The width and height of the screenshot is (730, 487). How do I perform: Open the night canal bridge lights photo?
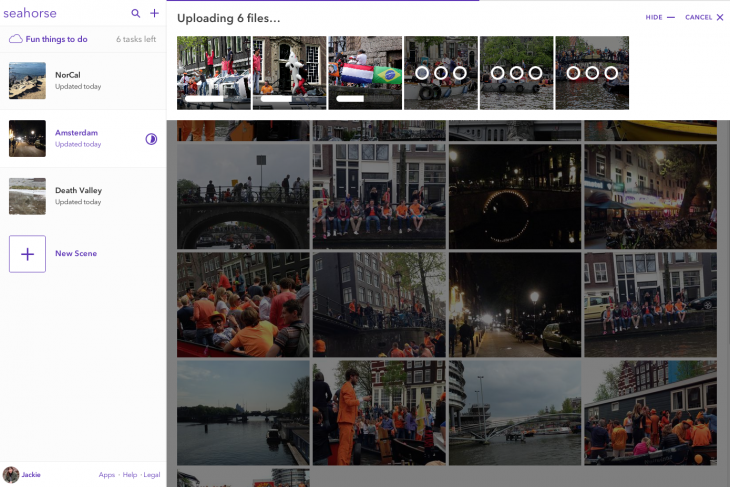coord(515,197)
